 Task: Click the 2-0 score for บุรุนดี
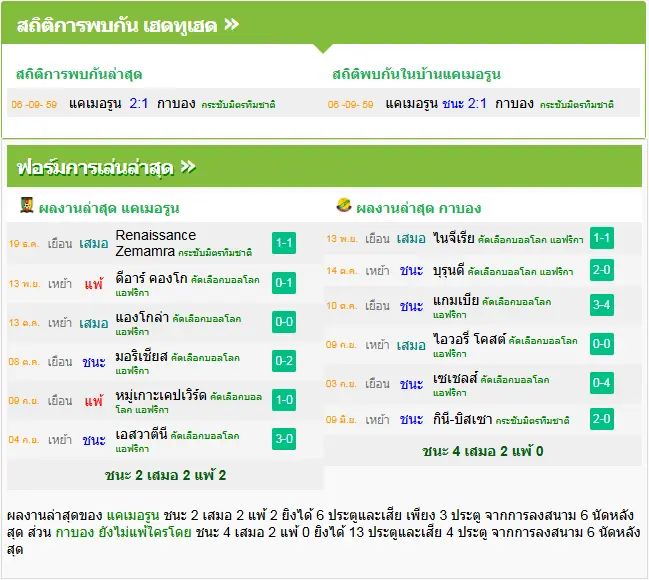click(602, 270)
